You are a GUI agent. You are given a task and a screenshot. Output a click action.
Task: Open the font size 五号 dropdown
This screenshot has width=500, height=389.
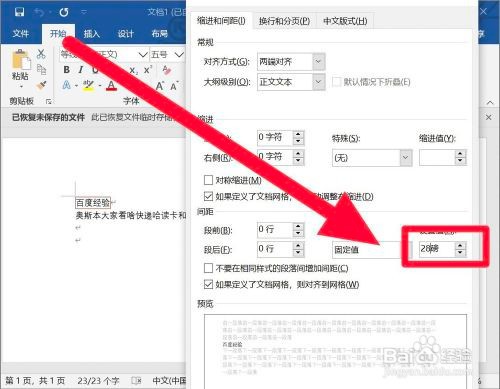(x=179, y=54)
